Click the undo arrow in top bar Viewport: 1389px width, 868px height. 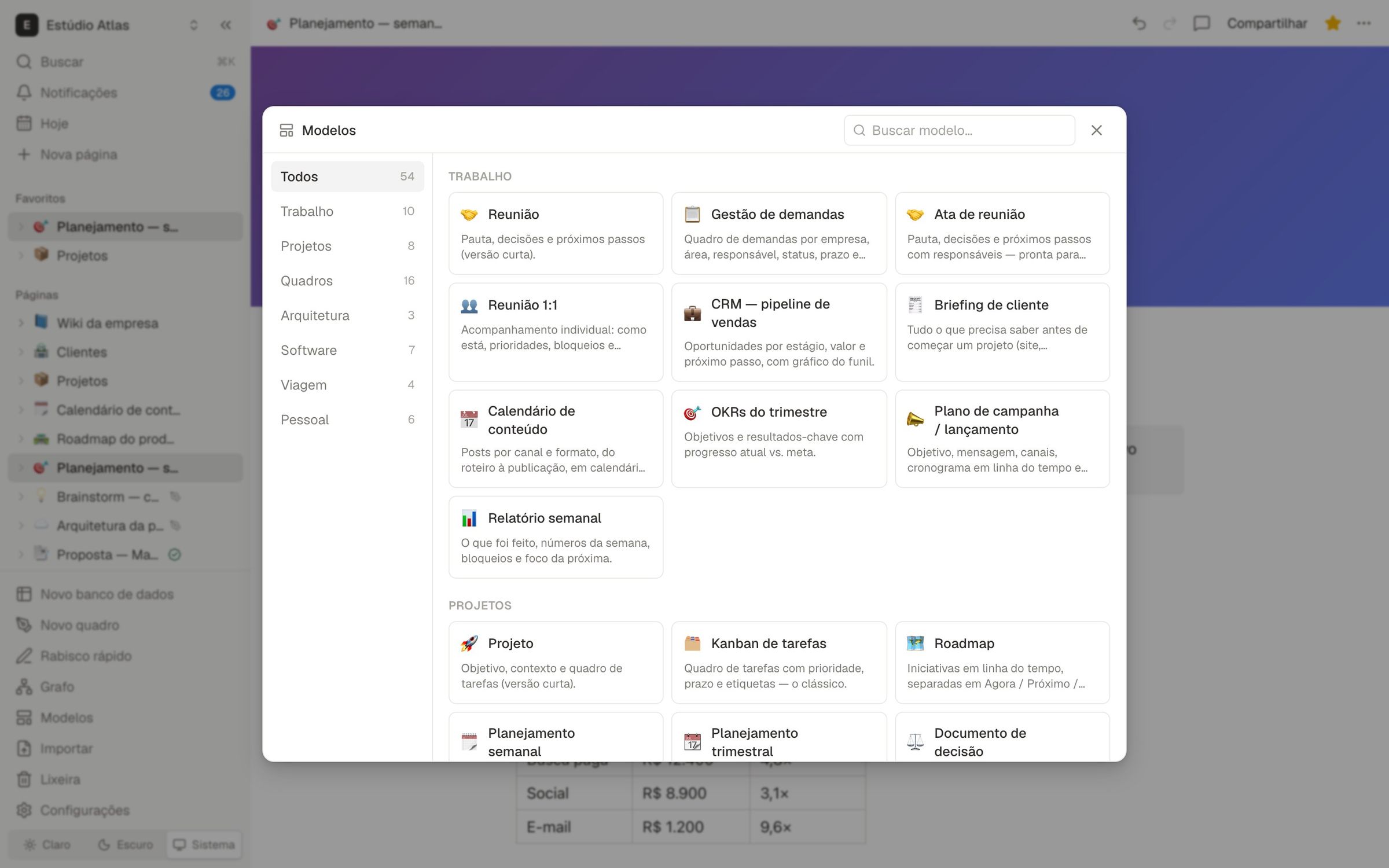1139,24
